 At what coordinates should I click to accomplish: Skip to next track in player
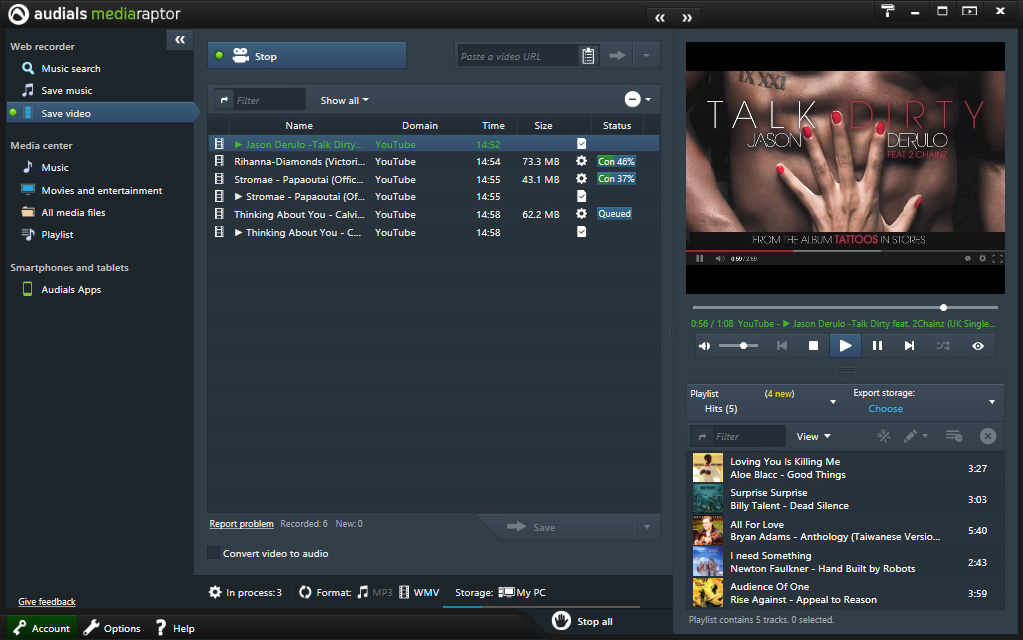pyautogui.click(x=909, y=346)
